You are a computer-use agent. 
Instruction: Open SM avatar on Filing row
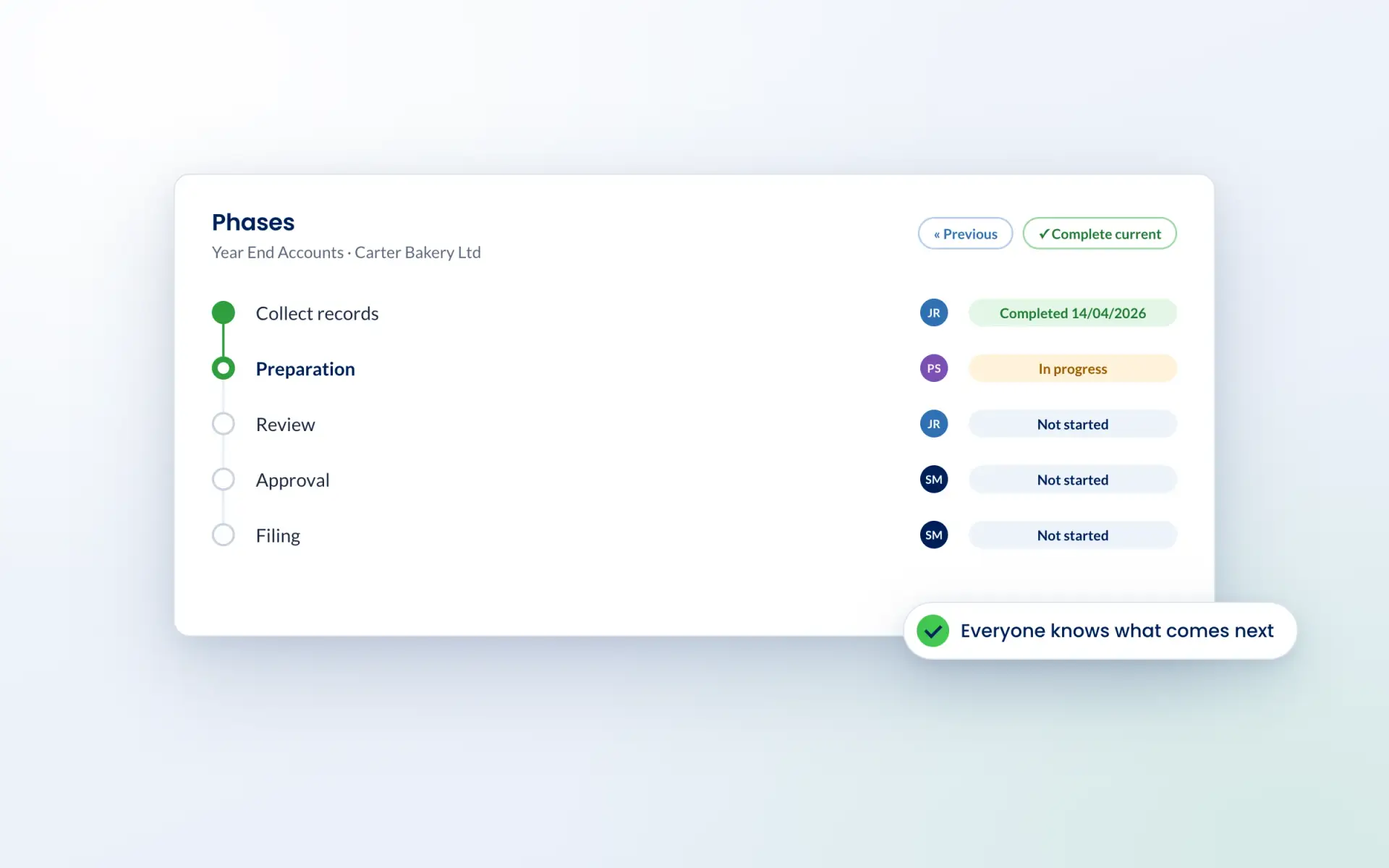[x=934, y=535]
